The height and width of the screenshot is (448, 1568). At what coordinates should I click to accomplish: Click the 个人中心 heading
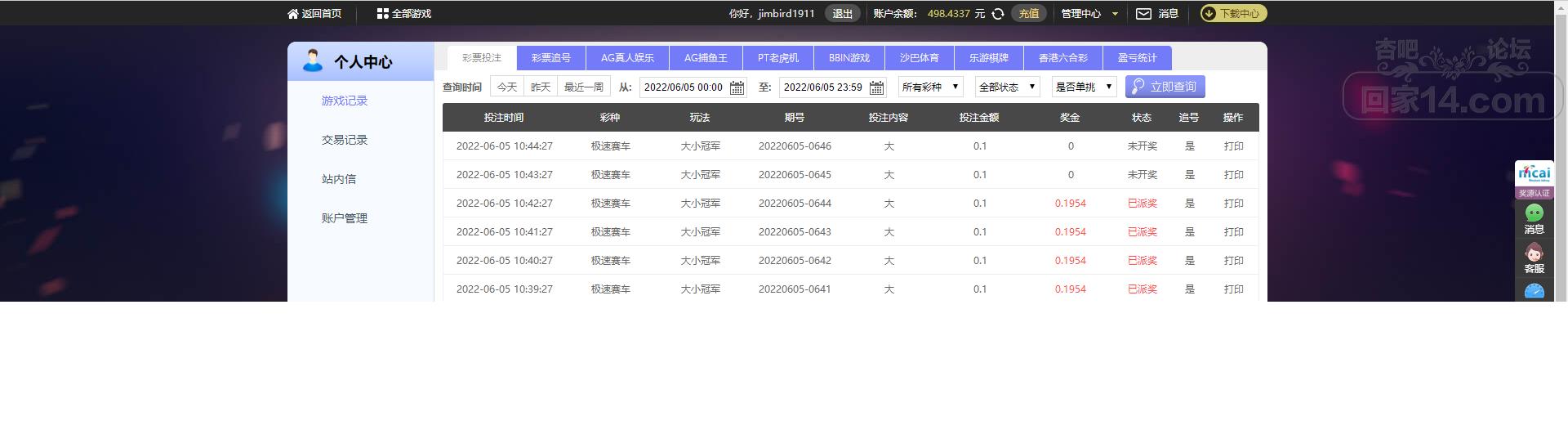coord(363,62)
